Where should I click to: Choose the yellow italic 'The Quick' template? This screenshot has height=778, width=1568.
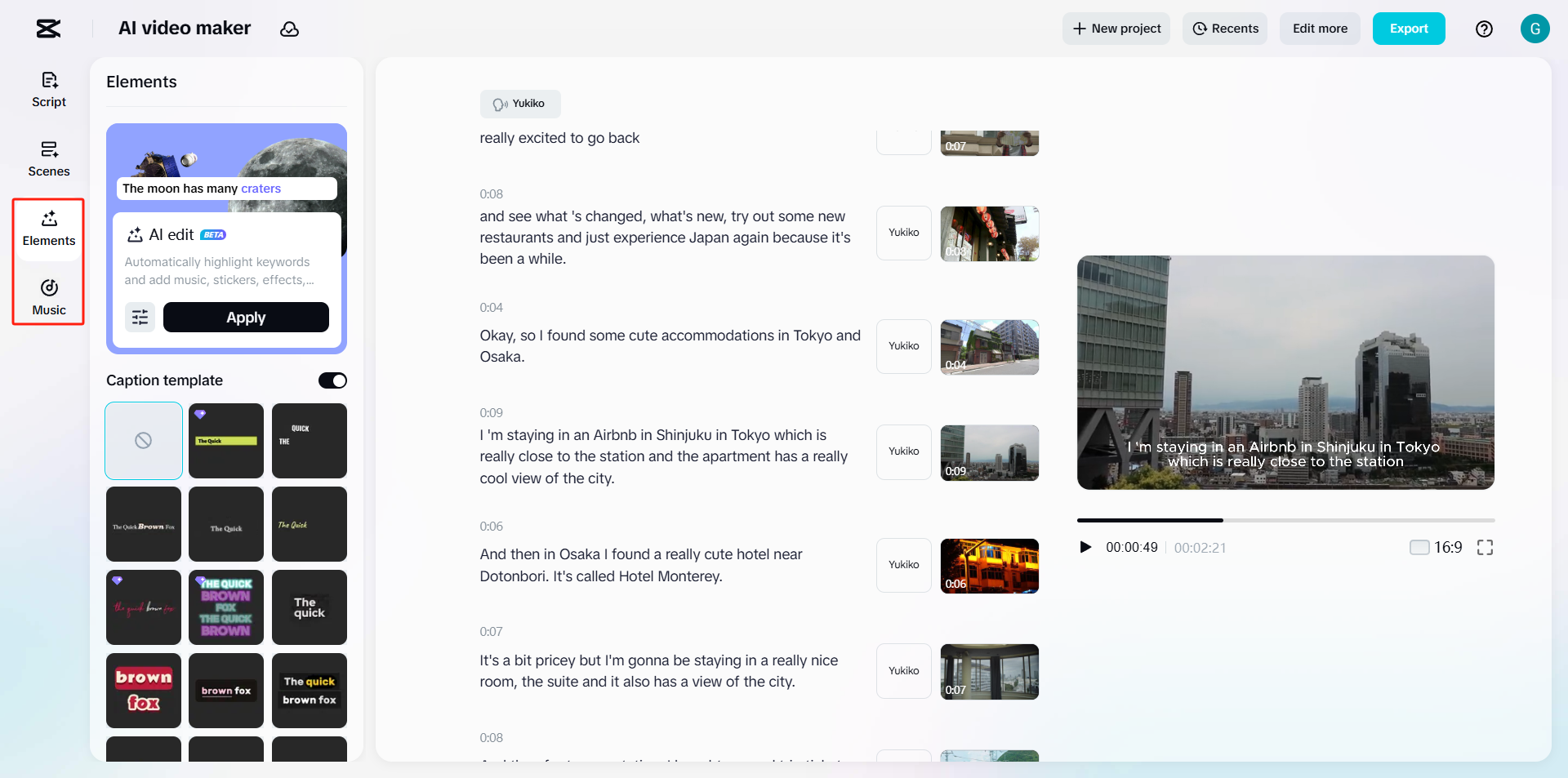click(310, 524)
